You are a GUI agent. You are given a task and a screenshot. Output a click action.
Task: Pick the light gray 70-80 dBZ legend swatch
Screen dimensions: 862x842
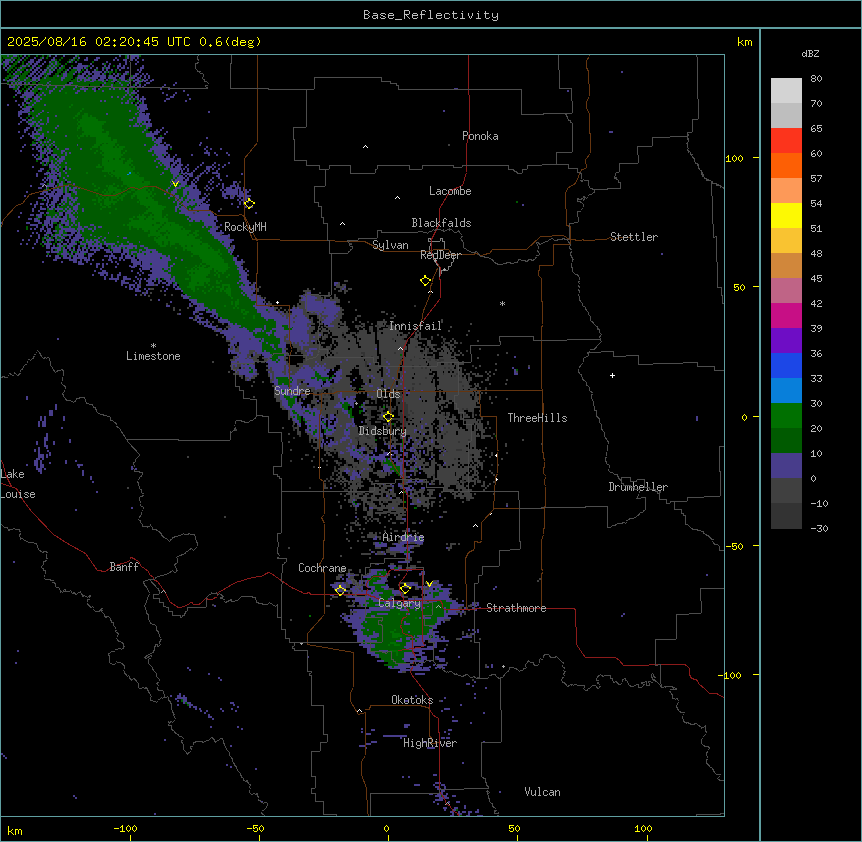point(786,91)
